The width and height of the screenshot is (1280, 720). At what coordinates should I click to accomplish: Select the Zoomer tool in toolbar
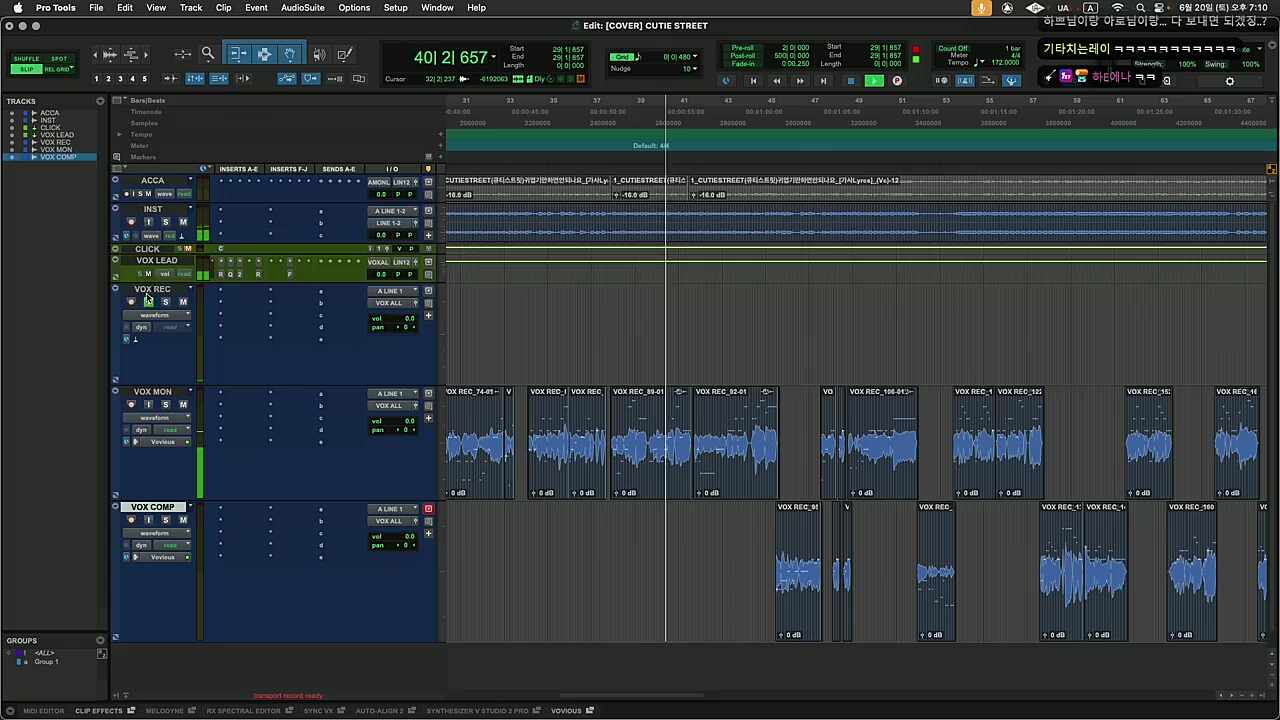(x=208, y=54)
